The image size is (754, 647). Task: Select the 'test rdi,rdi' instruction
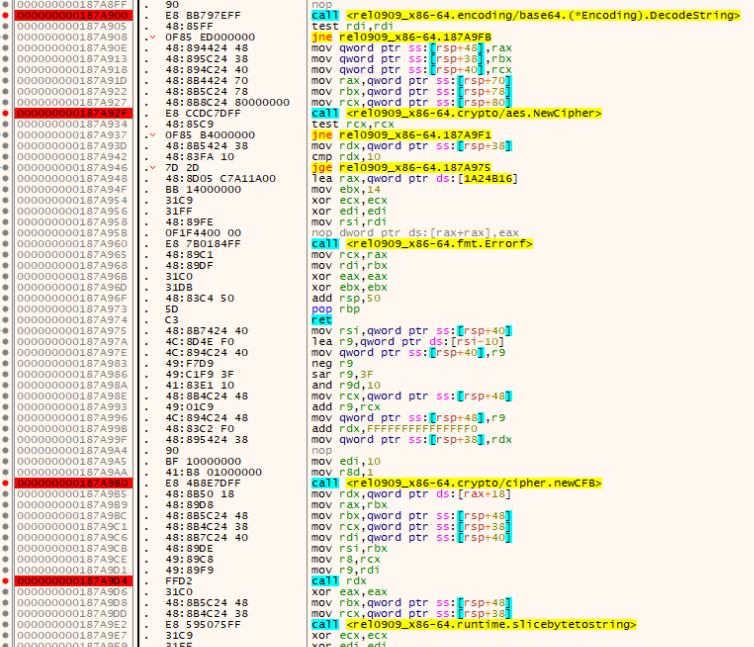point(352,26)
